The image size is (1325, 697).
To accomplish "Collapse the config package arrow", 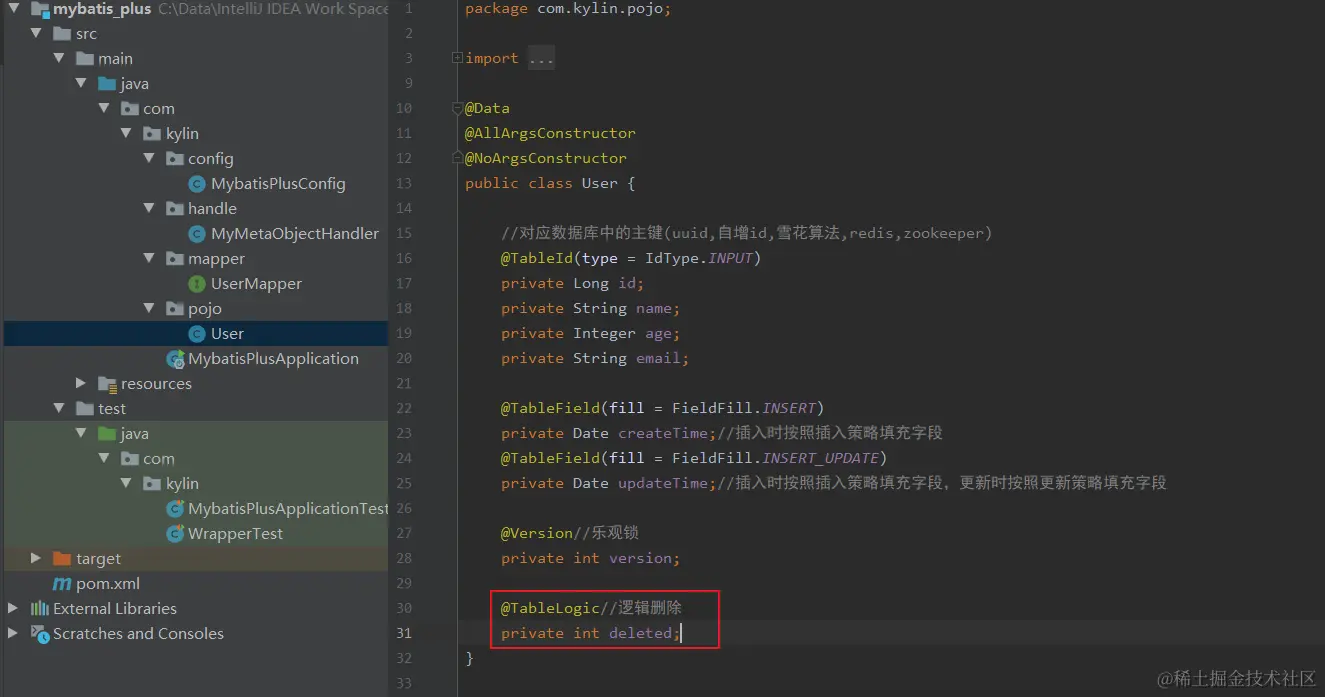I will (149, 158).
